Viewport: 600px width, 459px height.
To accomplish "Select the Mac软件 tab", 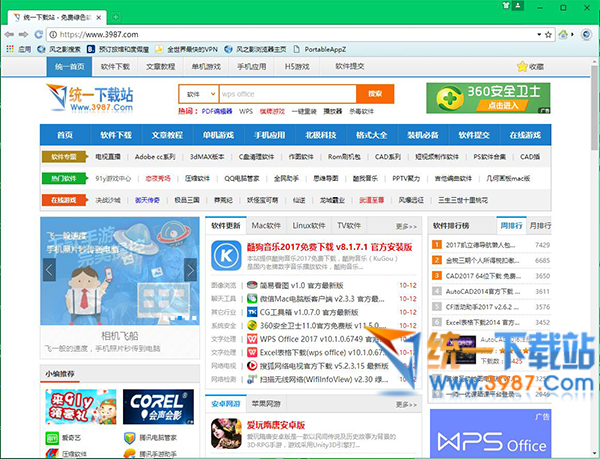I will 266,226.
